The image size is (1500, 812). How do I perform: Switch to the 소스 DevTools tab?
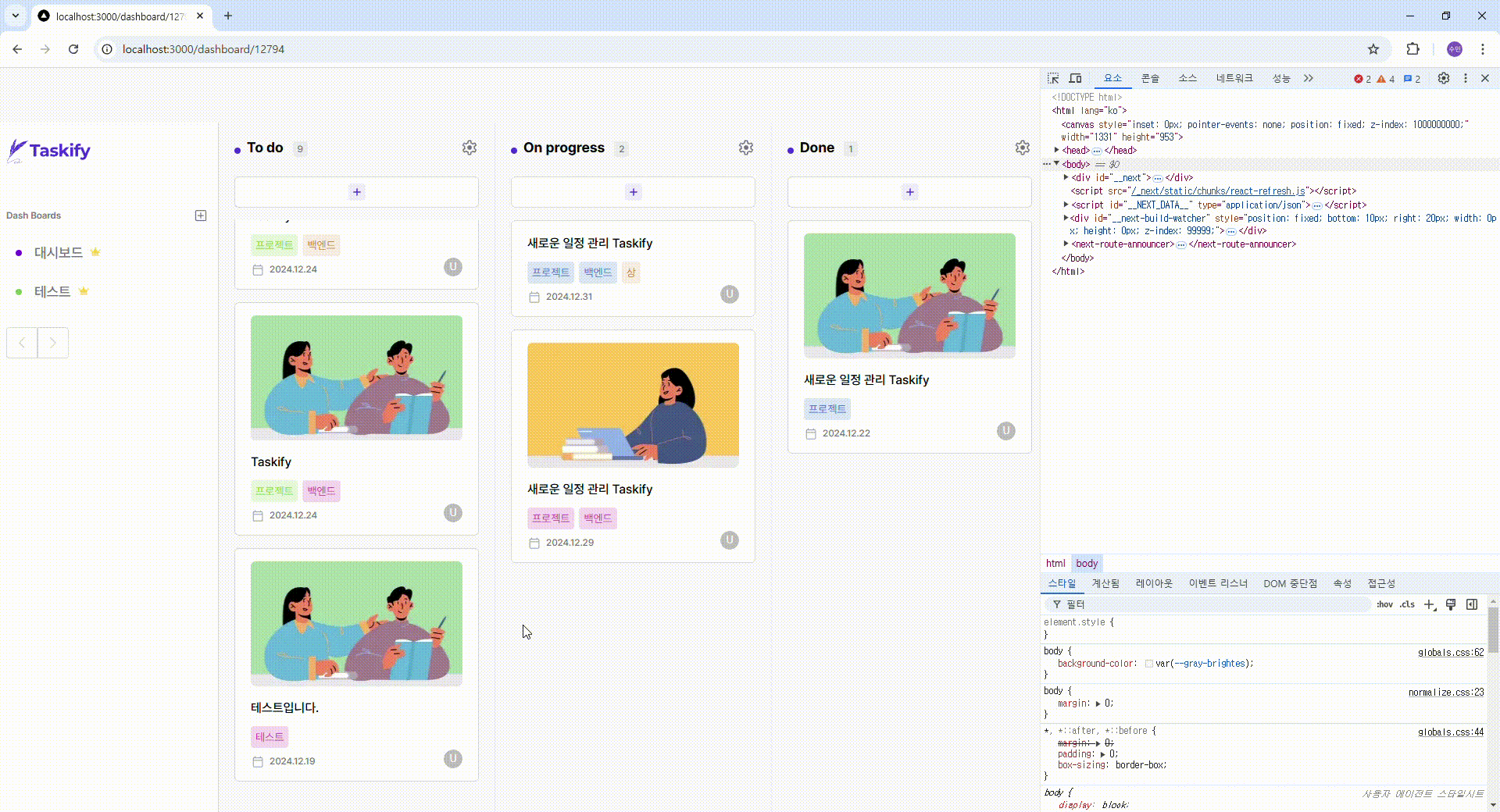coord(1187,79)
